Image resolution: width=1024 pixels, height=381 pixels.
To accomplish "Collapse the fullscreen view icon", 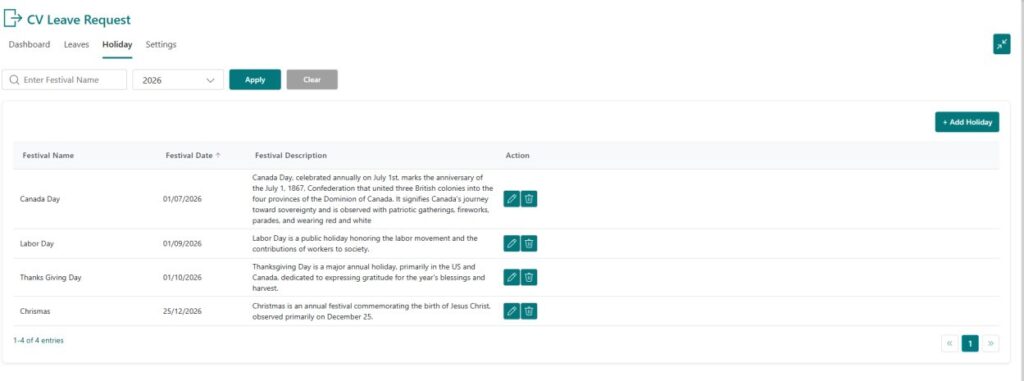I will (1001, 44).
